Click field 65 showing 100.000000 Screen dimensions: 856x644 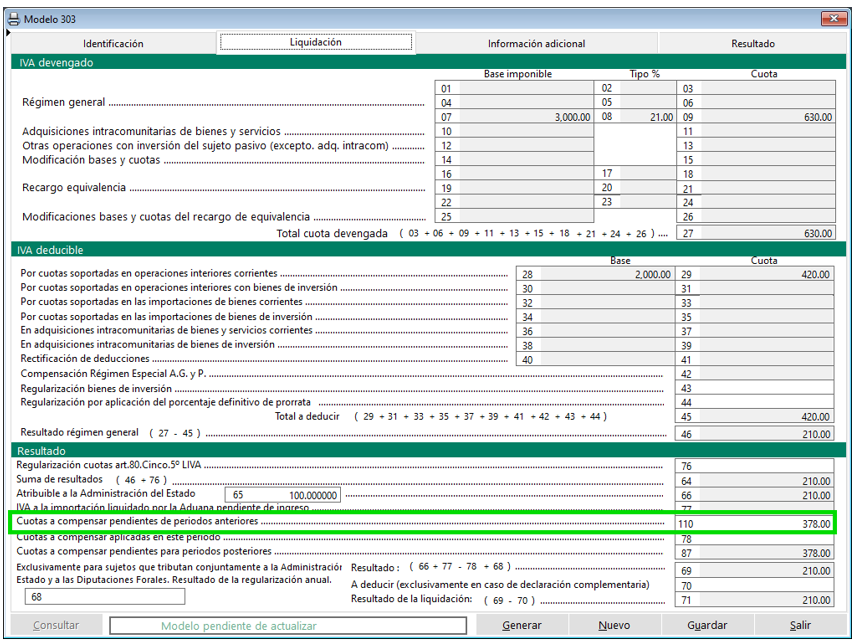pyautogui.click(x=283, y=495)
